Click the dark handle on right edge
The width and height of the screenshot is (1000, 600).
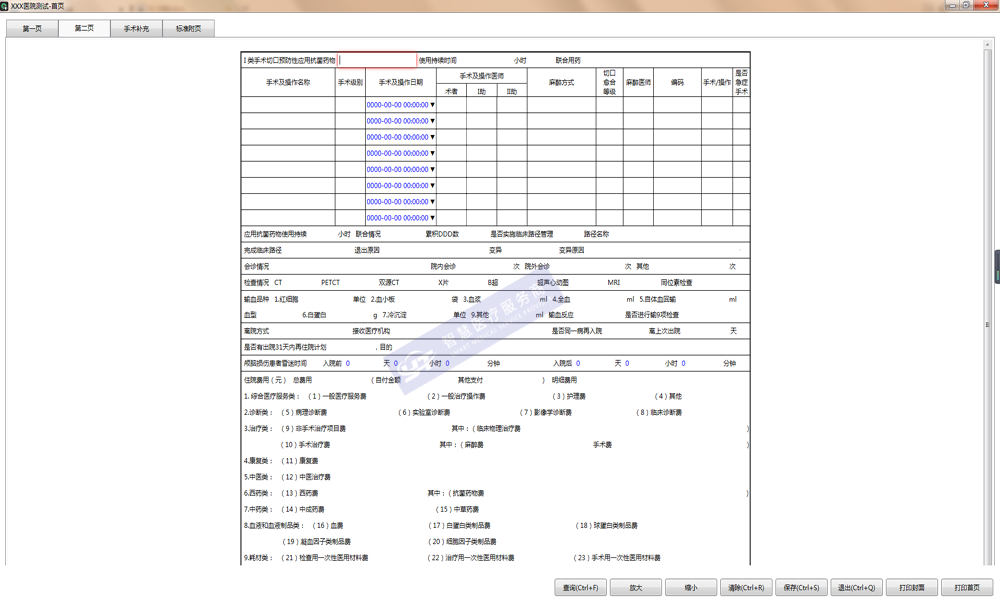(996, 266)
